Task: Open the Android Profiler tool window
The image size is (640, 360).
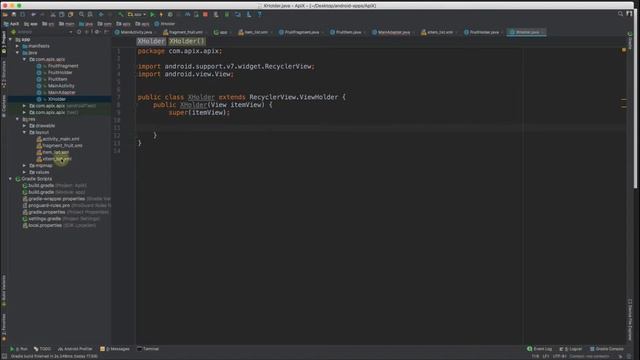Action: point(75,349)
